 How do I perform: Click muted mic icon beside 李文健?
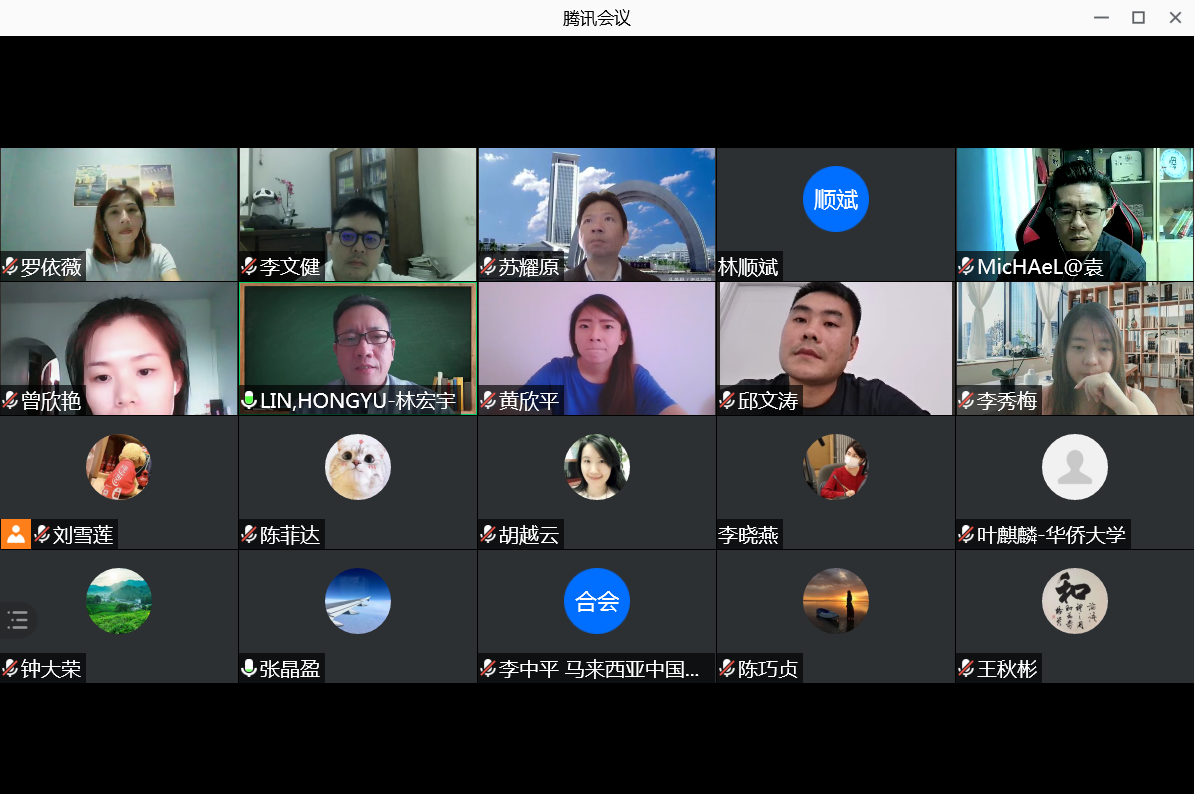pos(249,267)
